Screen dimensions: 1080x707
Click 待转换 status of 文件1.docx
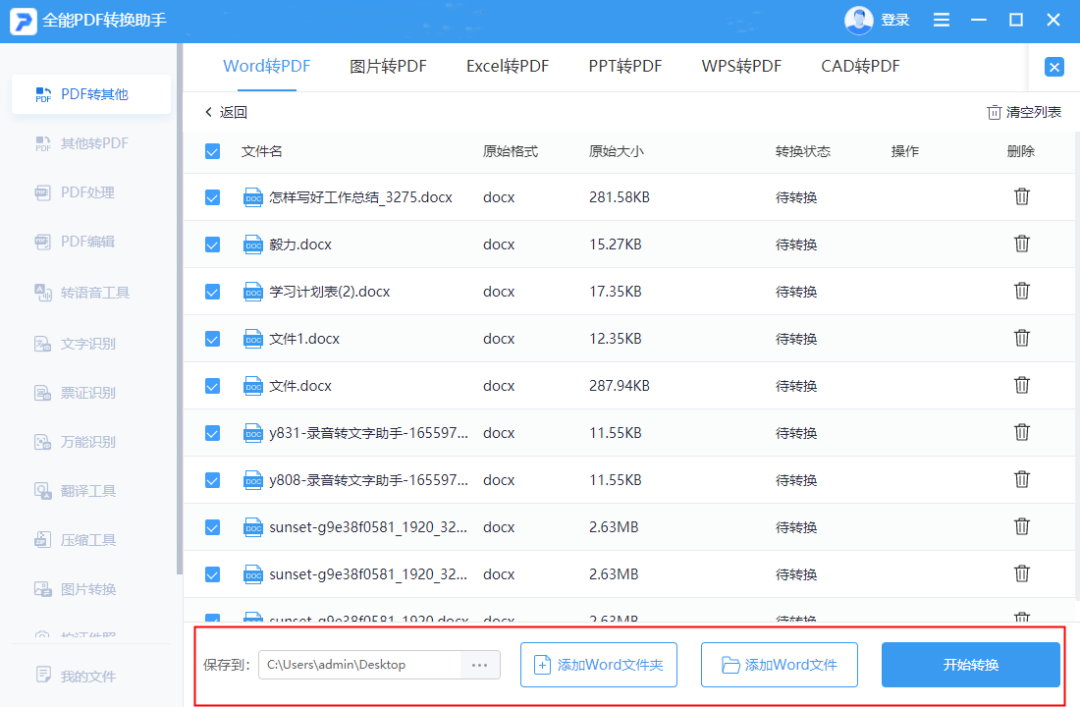796,339
